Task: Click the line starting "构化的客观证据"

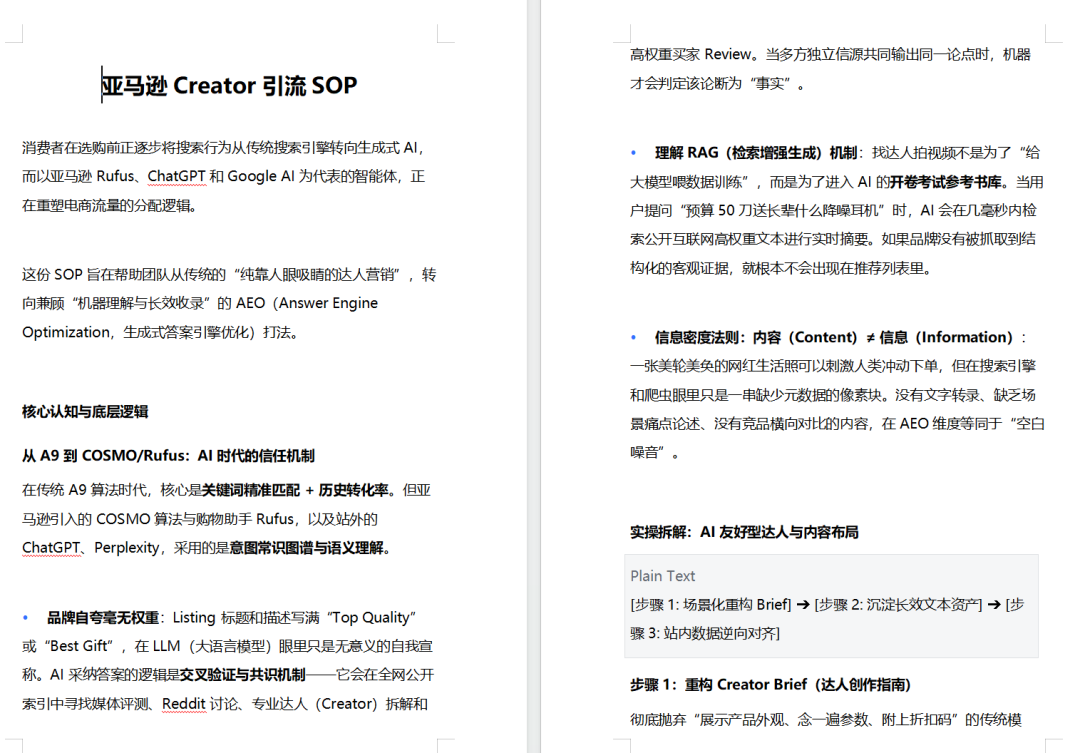Action: [781, 268]
